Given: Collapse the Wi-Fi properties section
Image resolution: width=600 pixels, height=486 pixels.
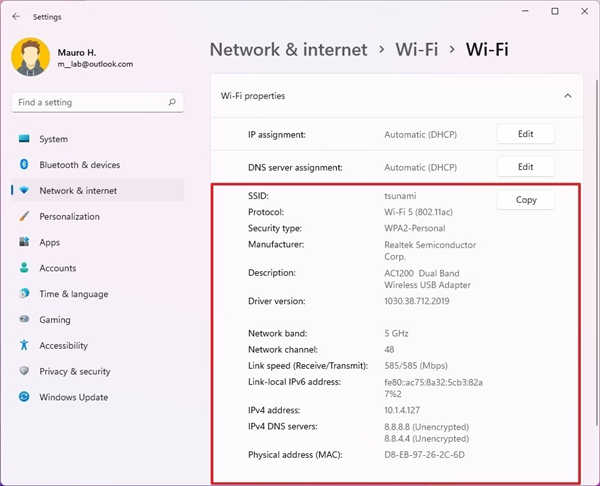Looking at the screenshot, I should tap(568, 96).
